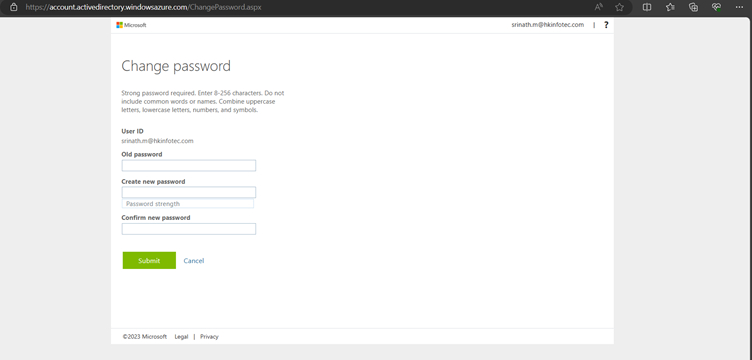This screenshot has height=360, width=752.
Task: Open the help question mark icon
Action: [x=606, y=25]
